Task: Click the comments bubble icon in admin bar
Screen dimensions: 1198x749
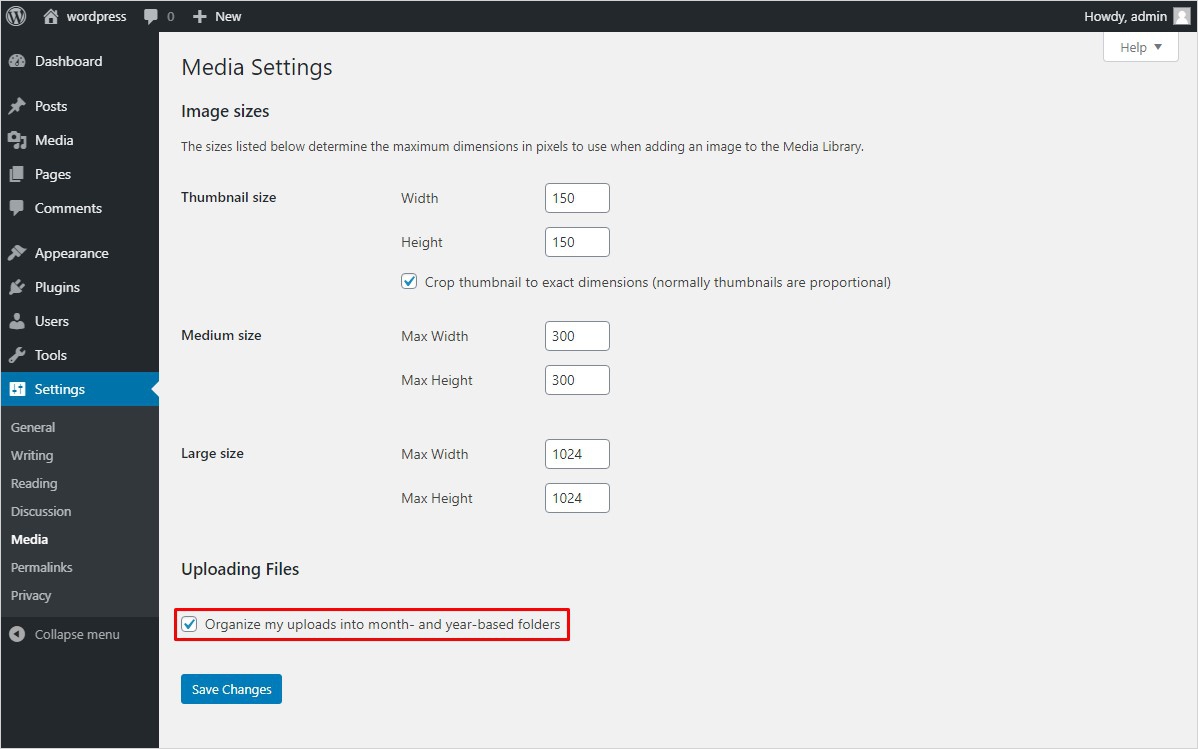Action: [151, 17]
